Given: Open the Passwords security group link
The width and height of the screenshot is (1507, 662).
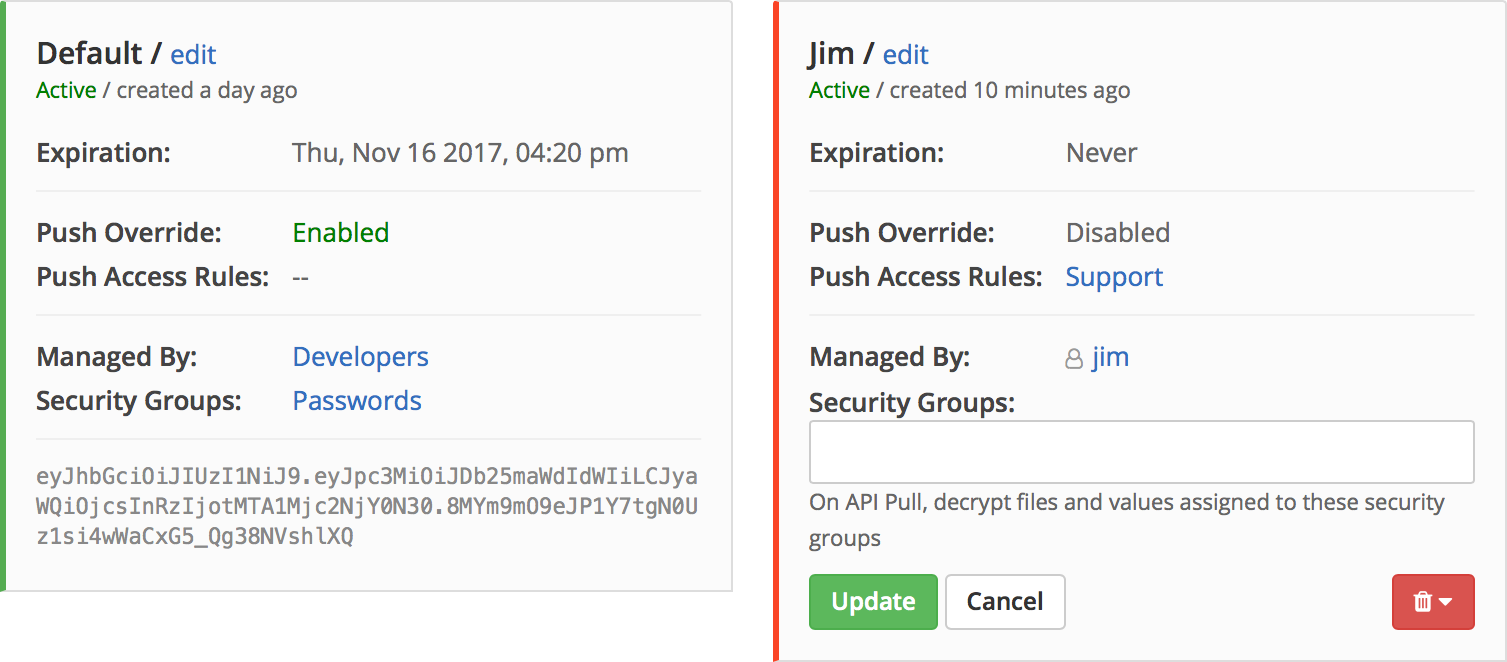Looking at the screenshot, I should [357, 401].
